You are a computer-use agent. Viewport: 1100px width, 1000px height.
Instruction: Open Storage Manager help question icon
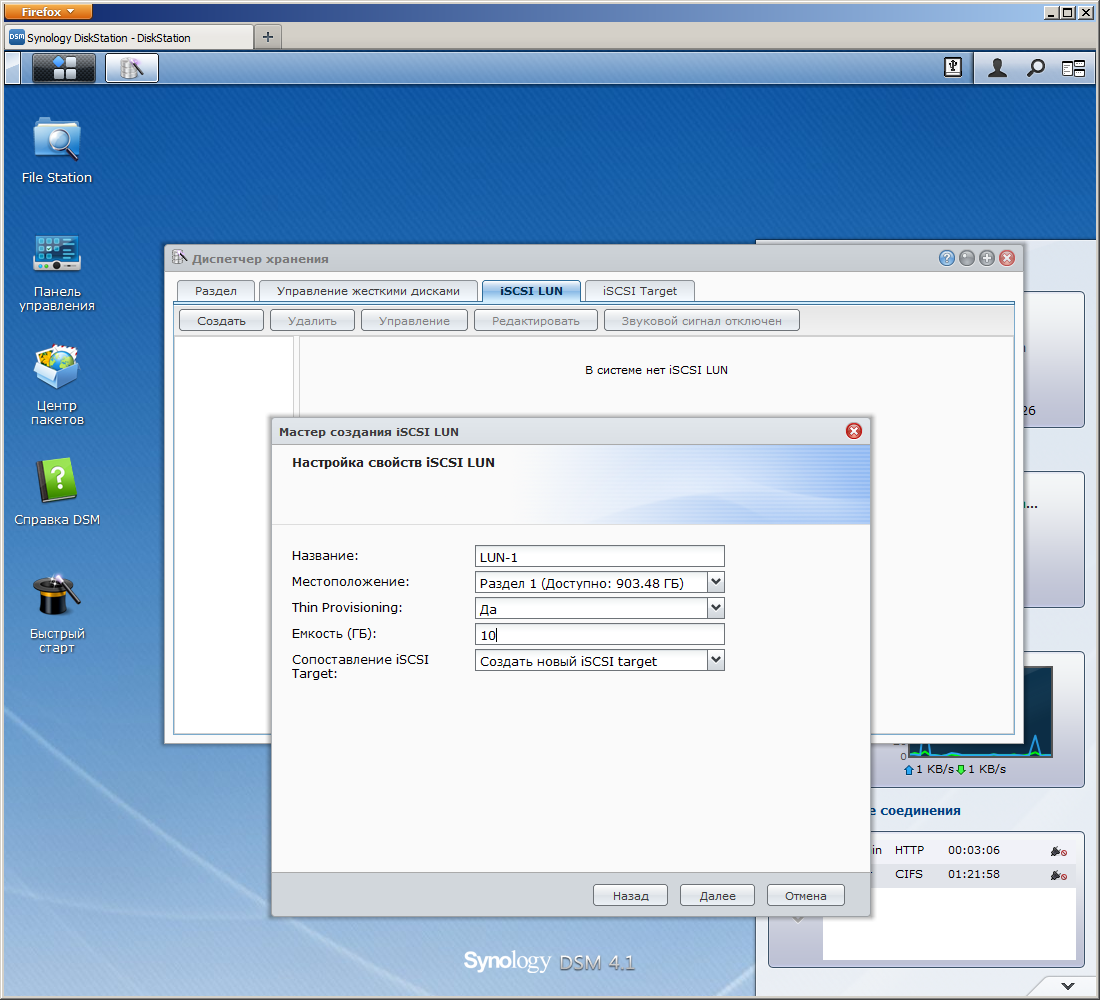[946, 258]
